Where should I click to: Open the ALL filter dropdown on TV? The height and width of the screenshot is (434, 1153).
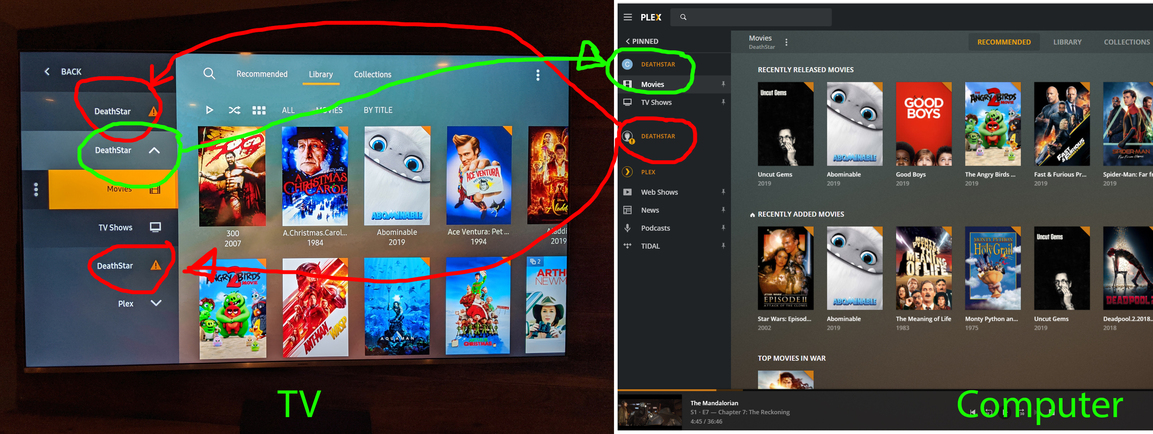tap(288, 110)
